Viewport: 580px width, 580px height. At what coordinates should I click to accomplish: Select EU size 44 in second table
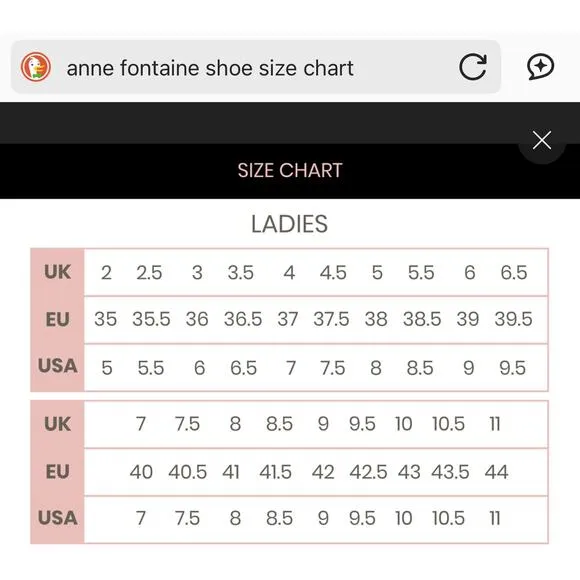pos(496,472)
